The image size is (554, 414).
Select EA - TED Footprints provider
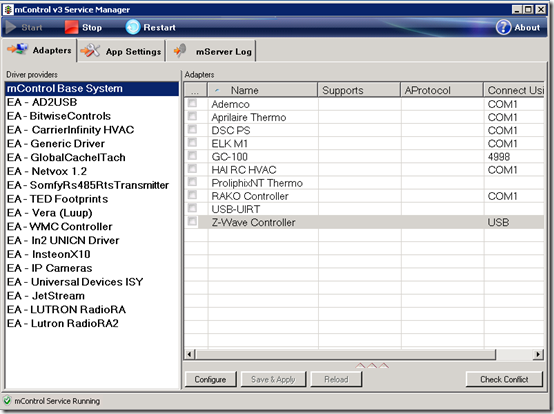point(92,199)
